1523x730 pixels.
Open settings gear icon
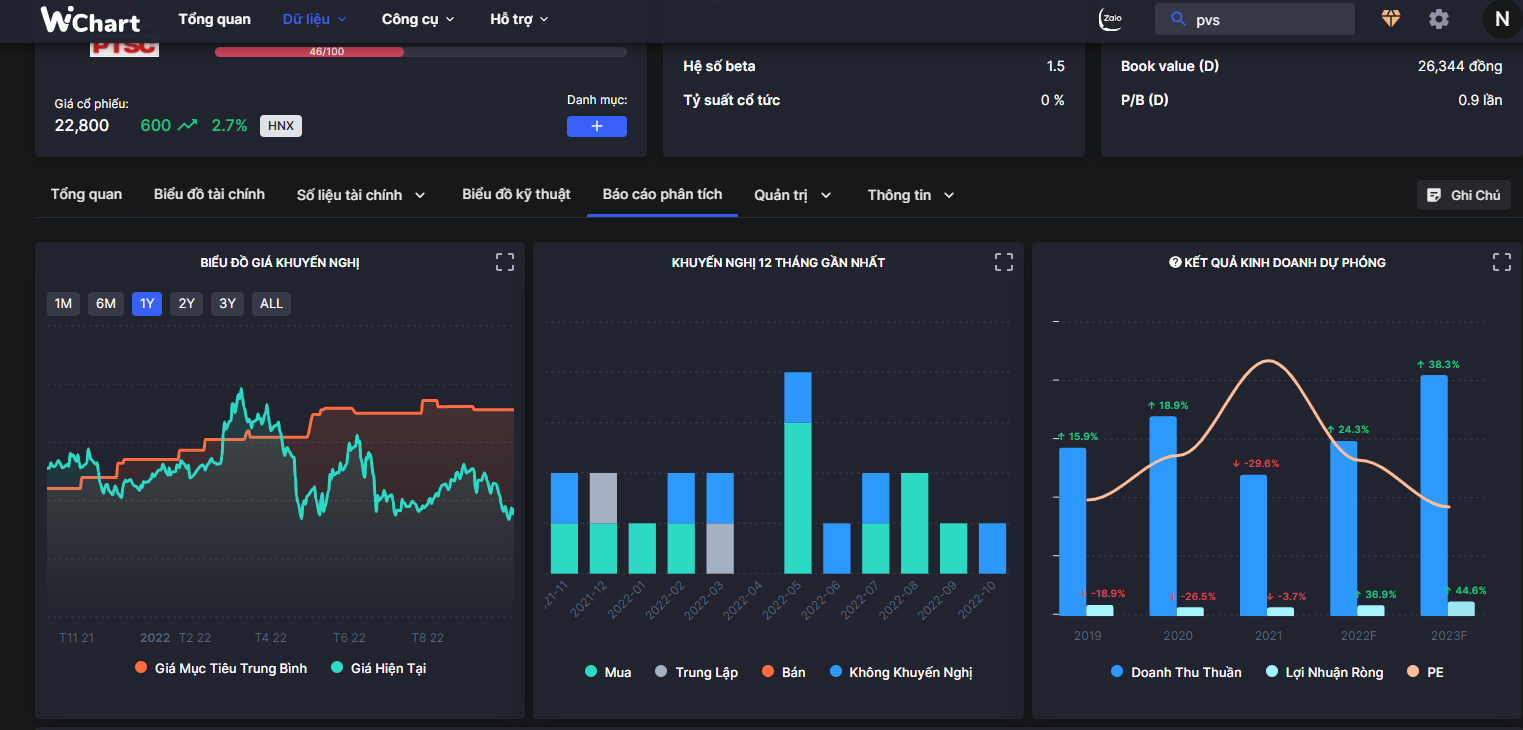(1438, 19)
